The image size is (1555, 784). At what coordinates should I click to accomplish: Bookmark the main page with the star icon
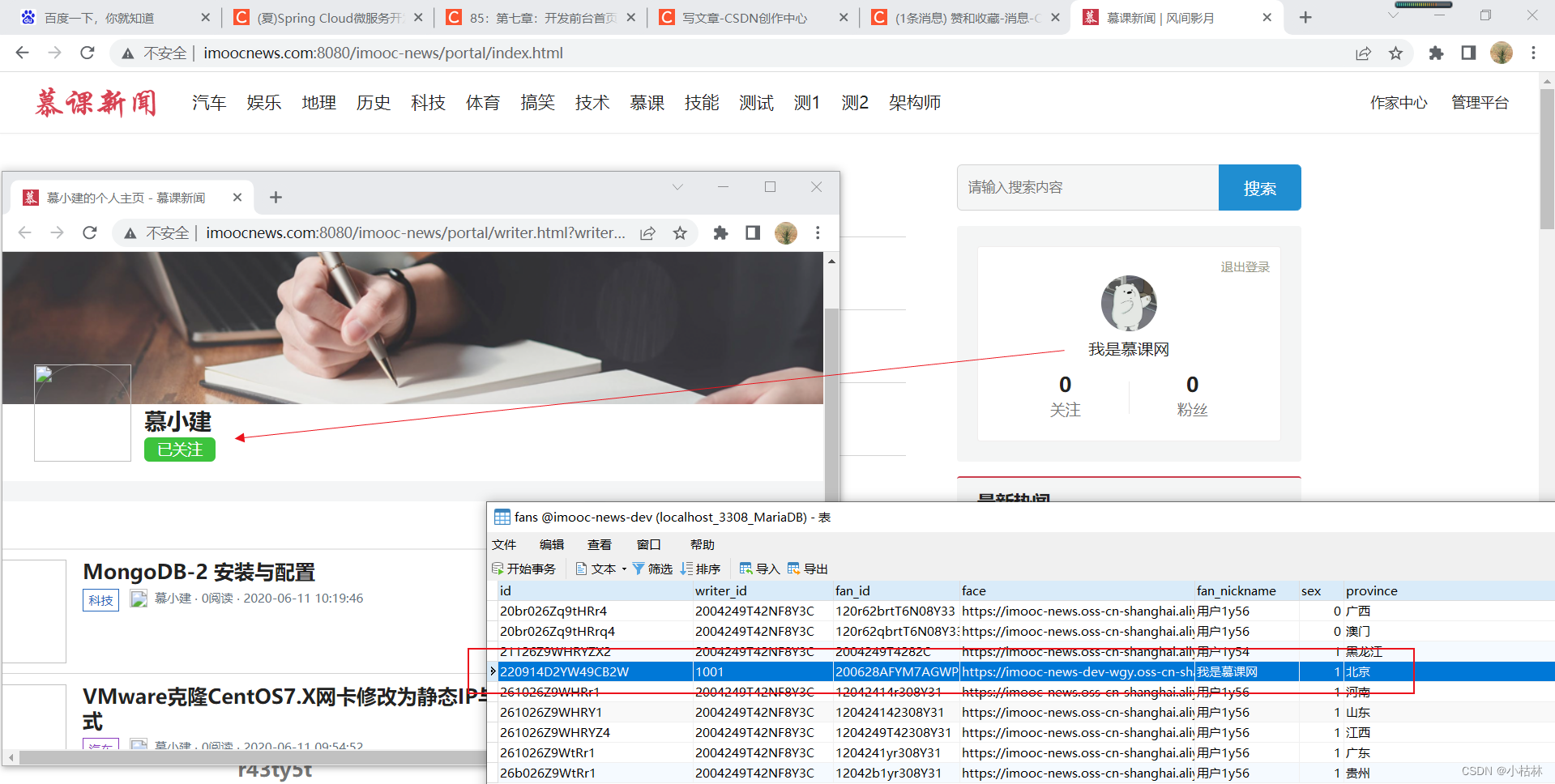[1395, 53]
